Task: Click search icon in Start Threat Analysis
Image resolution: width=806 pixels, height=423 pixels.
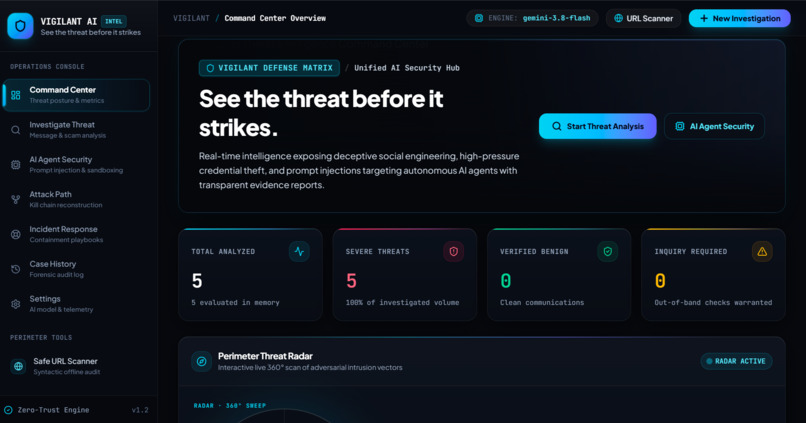Action: point(556,126)
